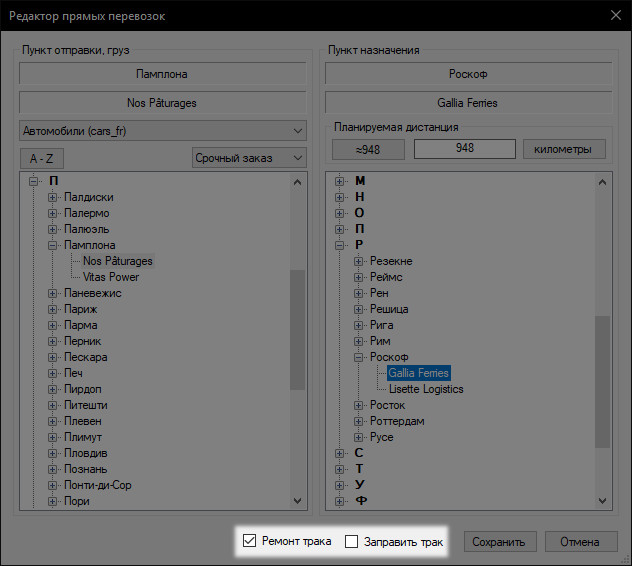Screen dimensions: 632x566
Task: Collapse the "Роскоф" destination node
Action: pos(359,357)
